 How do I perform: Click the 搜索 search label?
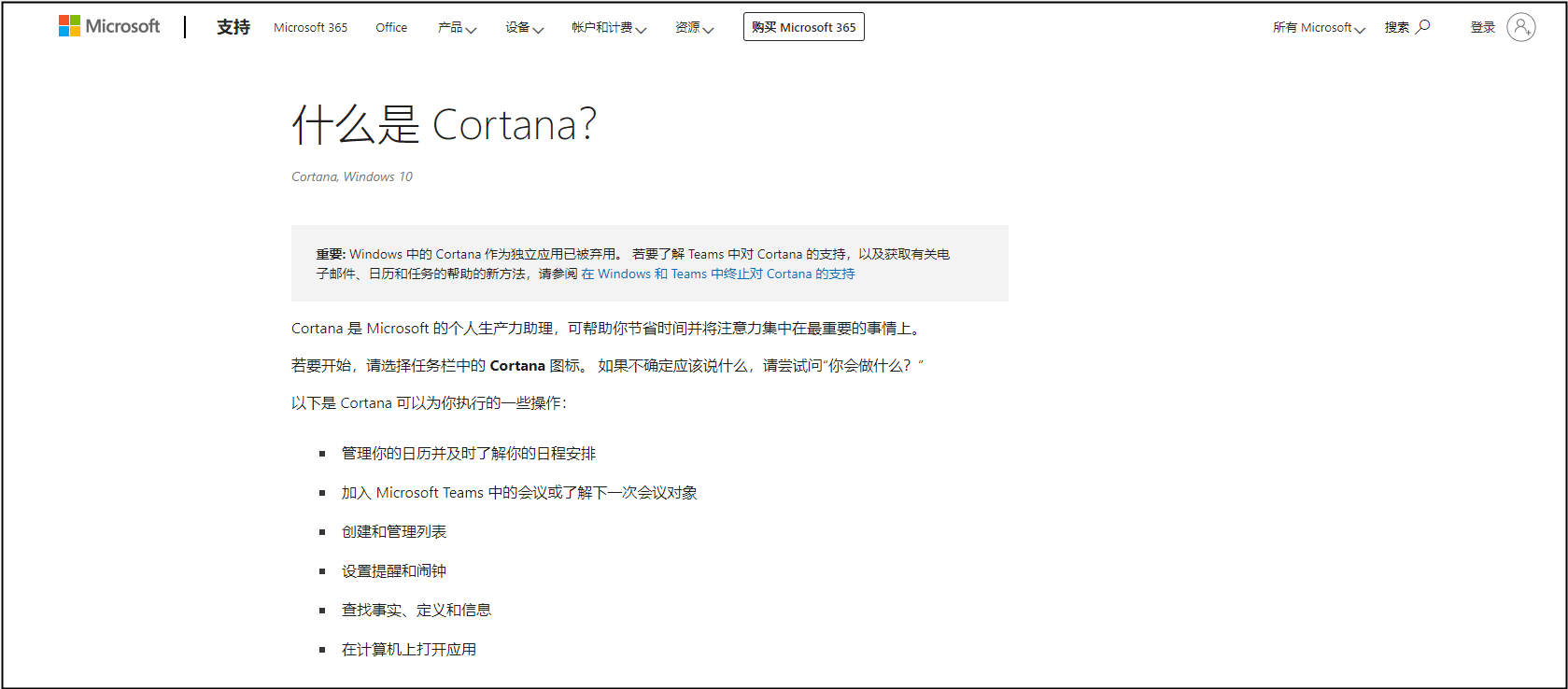point(1397,27)
